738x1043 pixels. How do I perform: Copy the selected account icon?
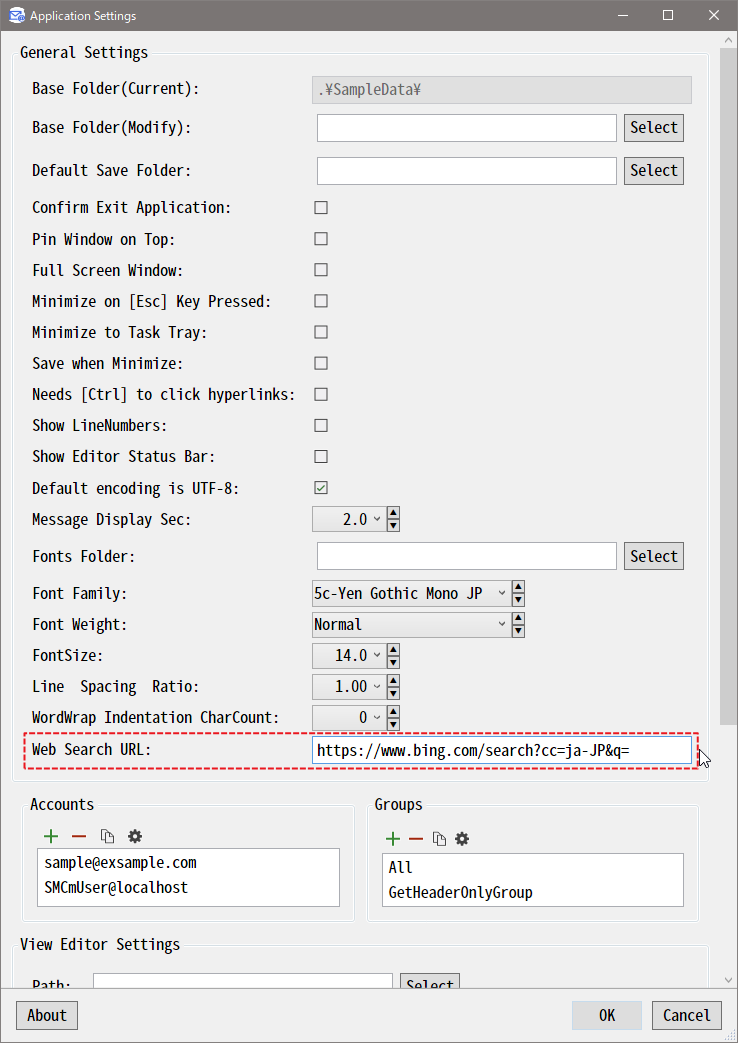coord(107,836)
